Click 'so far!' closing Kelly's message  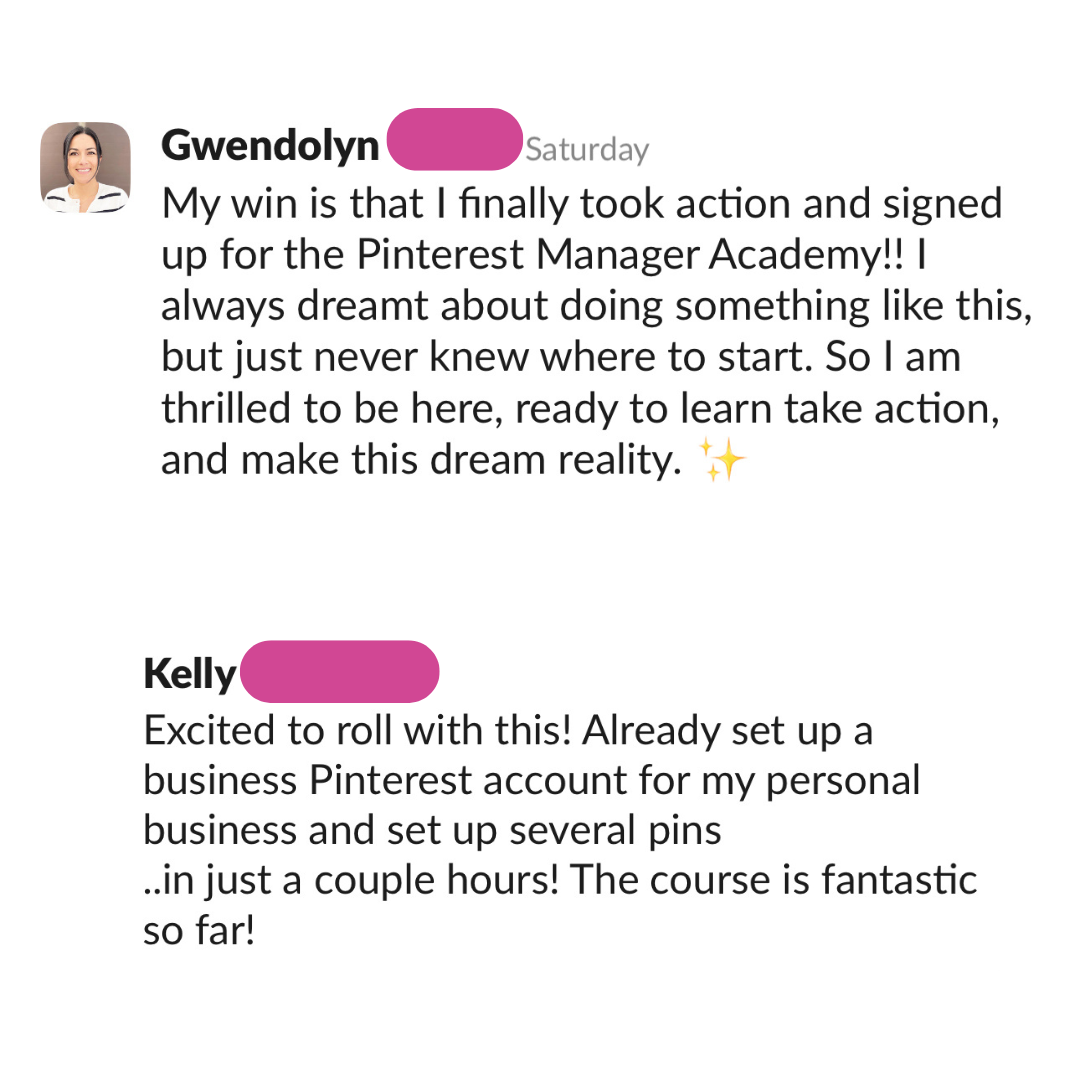point(199,931)
